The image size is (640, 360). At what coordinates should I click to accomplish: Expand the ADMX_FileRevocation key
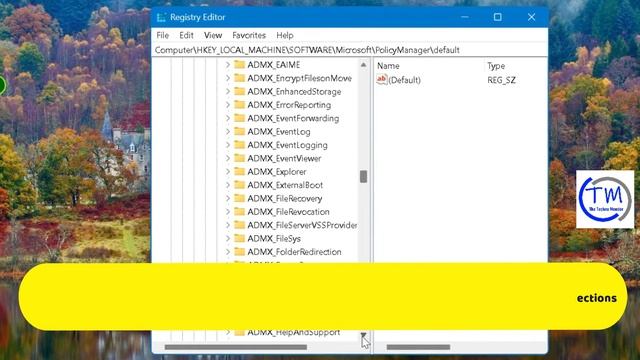(228, 212)
